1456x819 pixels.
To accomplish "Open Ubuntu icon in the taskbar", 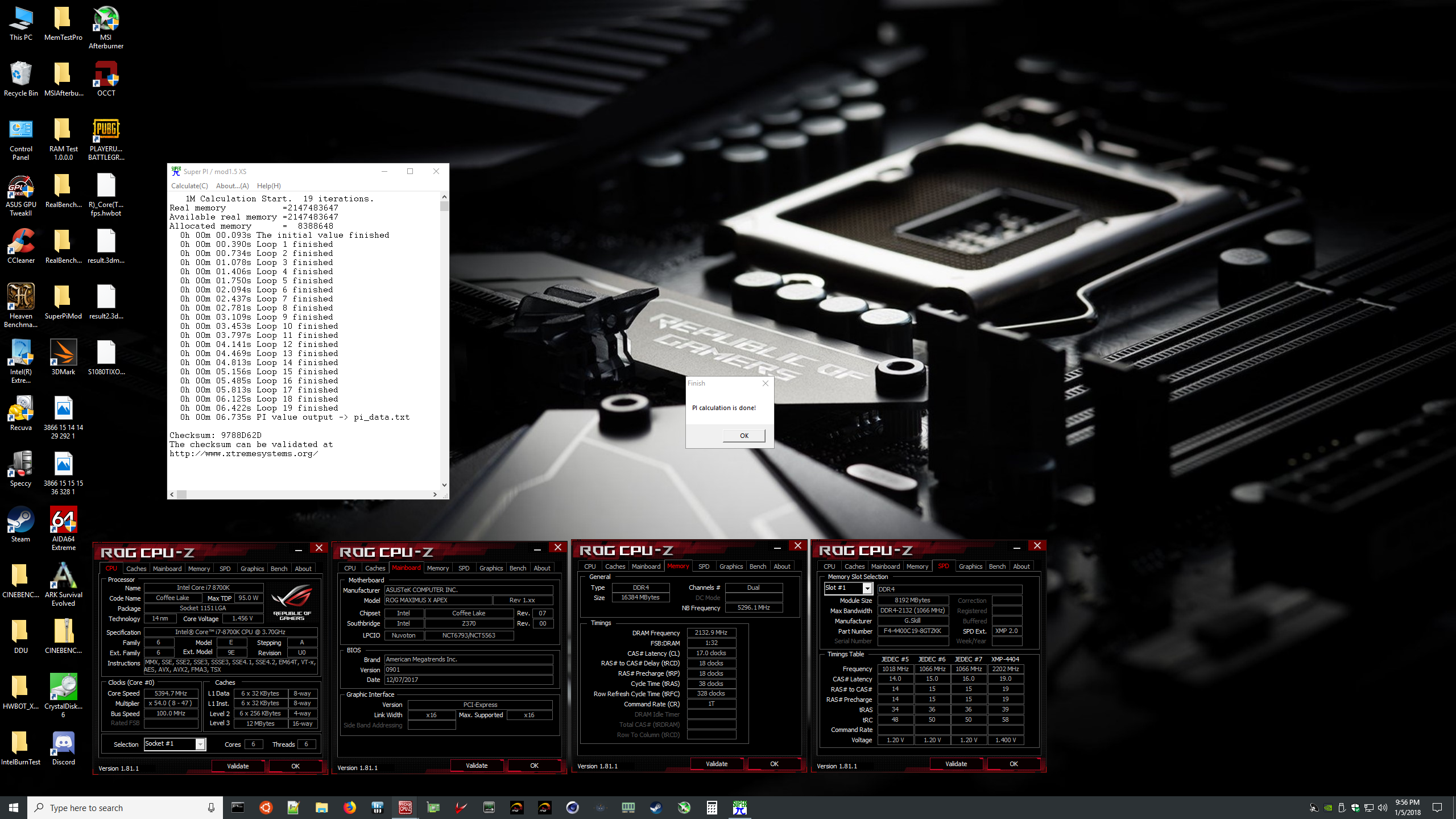I will (266, 807).
